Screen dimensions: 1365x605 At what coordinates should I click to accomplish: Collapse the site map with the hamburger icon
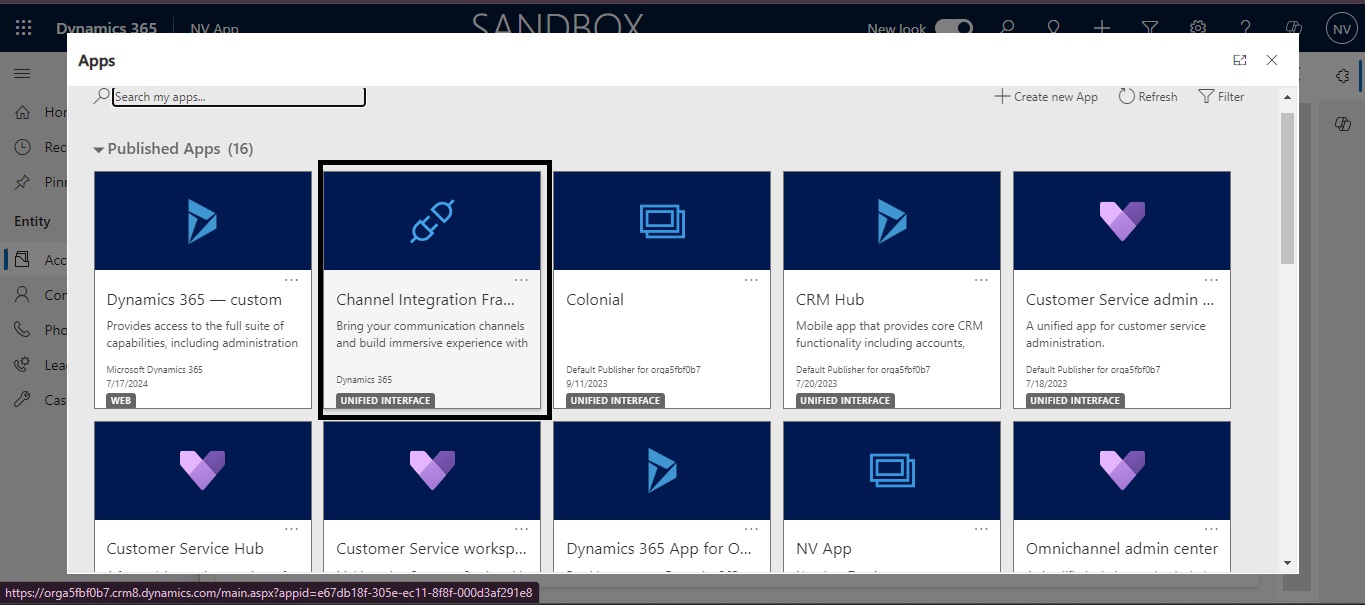pyautogui.click(x=22, y=72)
